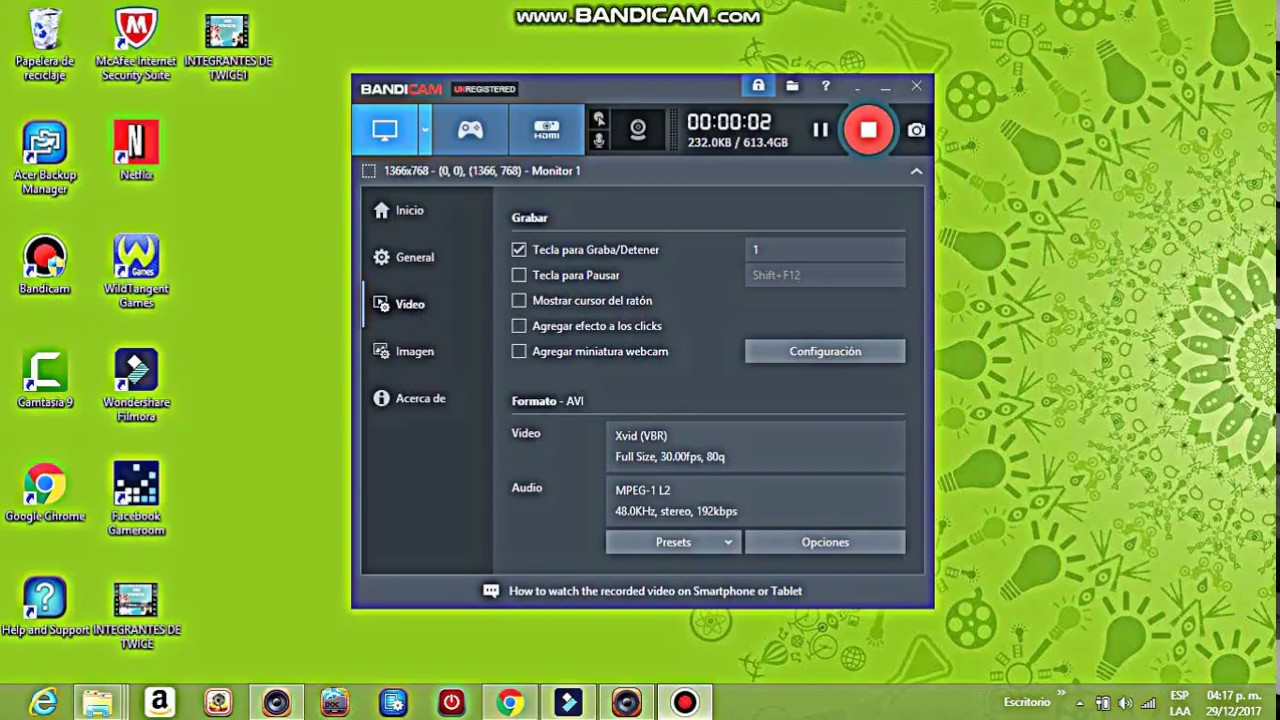1280x720 pixels.
Task: Open the Imagen tab
Action: 404,351
